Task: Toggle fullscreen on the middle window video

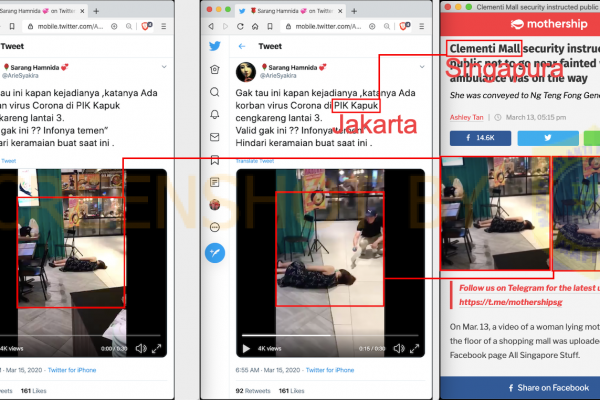Action: (x=414, y=348)
